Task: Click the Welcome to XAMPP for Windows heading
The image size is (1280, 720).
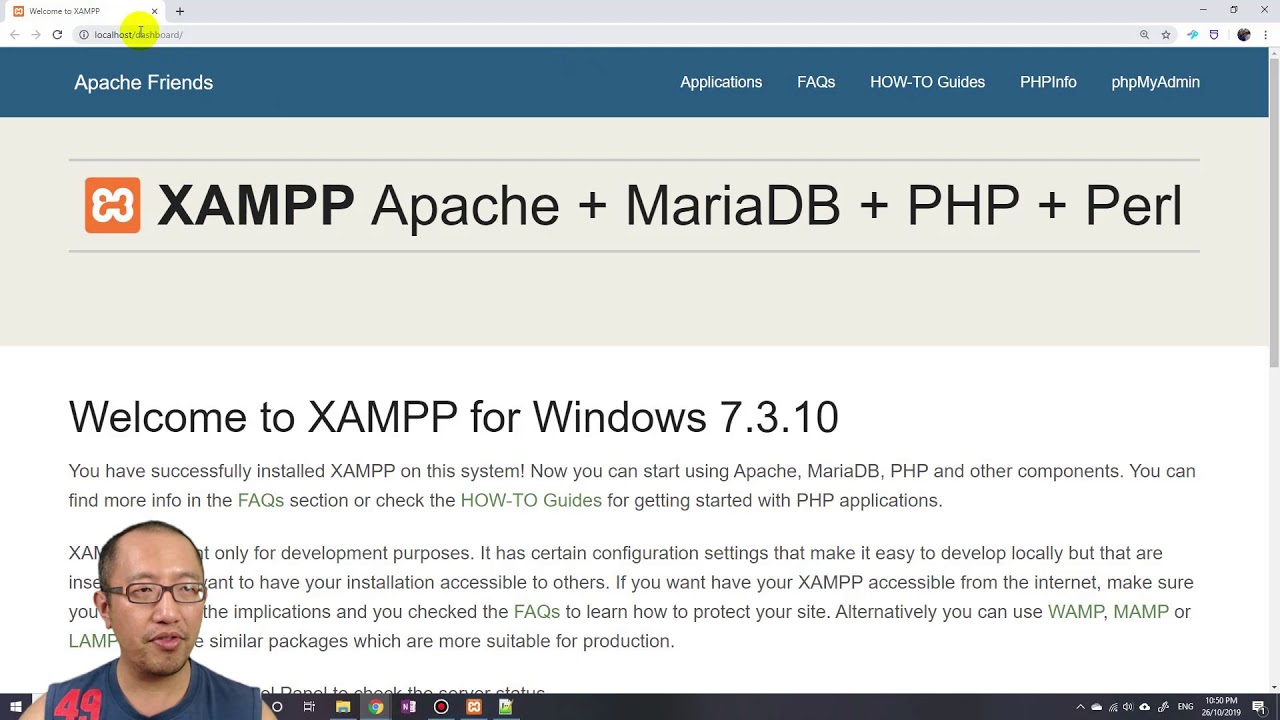Action: point(453,417)
